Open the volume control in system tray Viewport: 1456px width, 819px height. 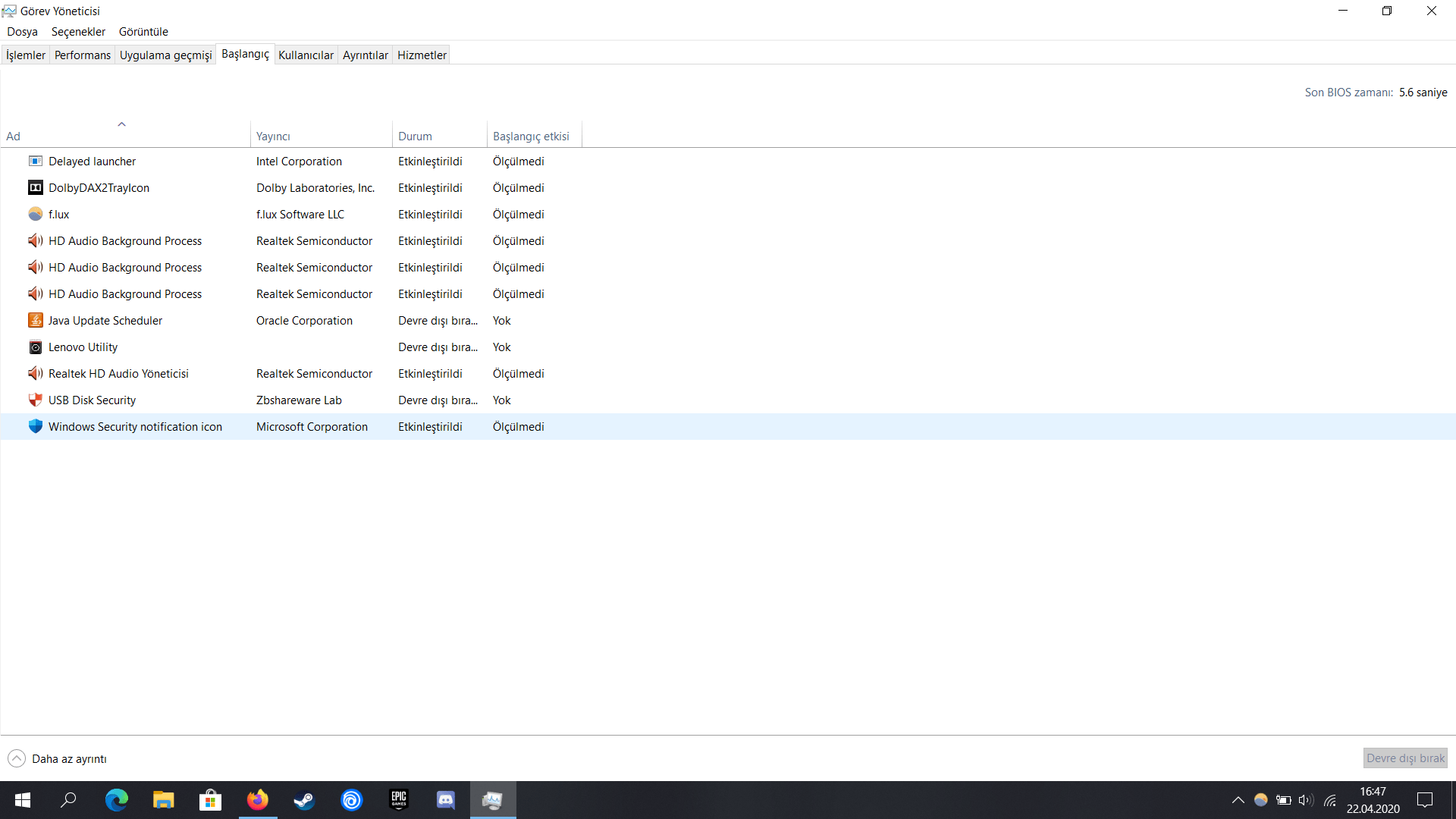(x=1305, y=800)
